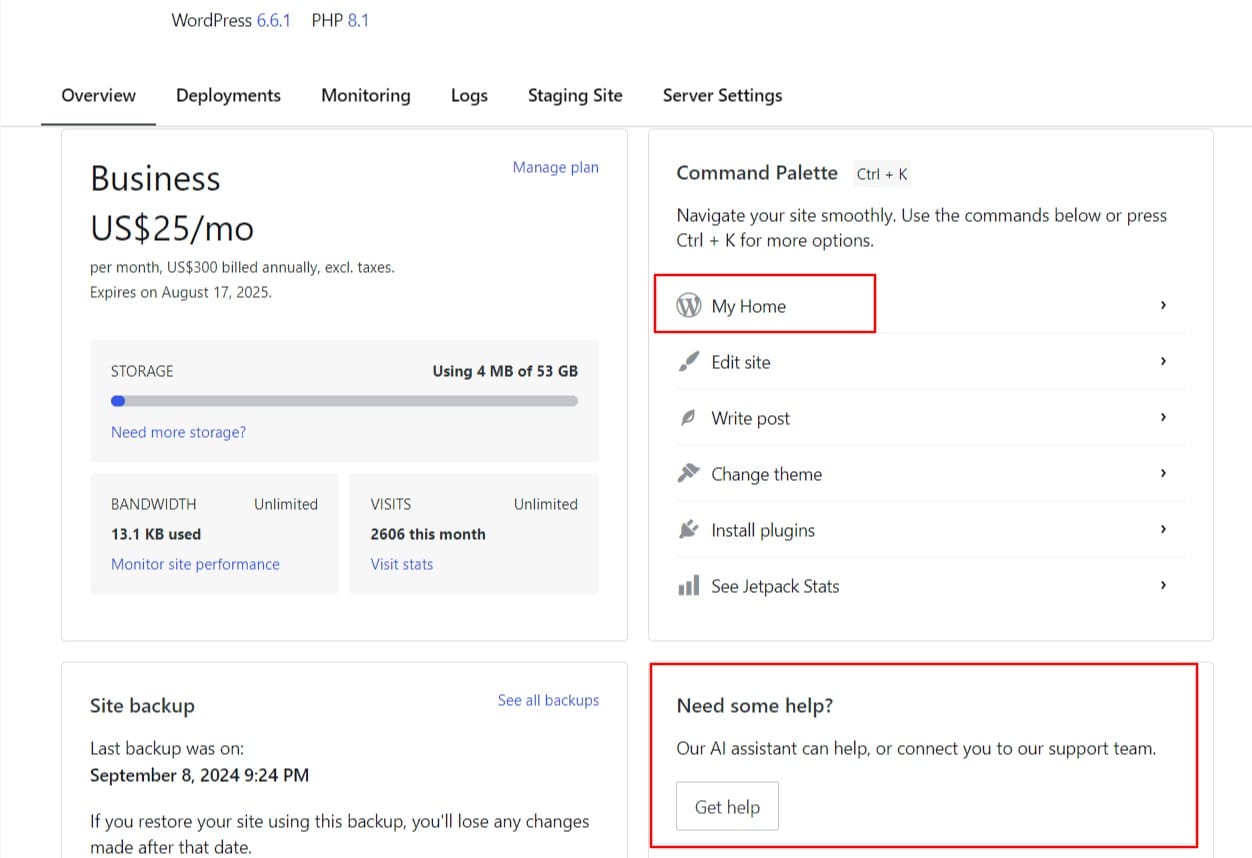Click the pin icon for Change theme

[x=688, y=474]
